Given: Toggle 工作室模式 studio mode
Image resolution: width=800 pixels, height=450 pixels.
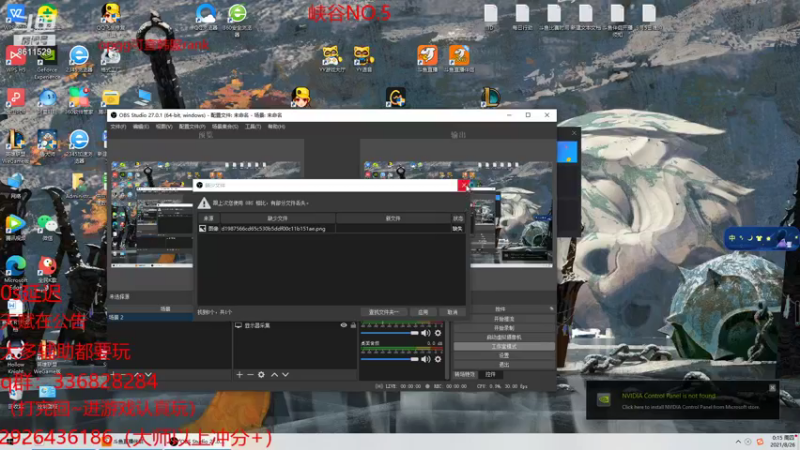Looking at the screenshot, I should tap(504, 346).
